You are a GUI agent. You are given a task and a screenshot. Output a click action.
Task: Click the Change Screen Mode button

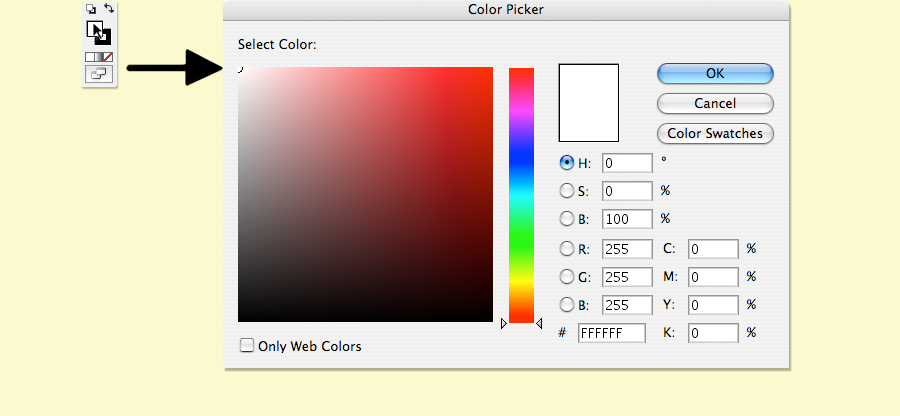pyautogui.click(x=99, y=74)
